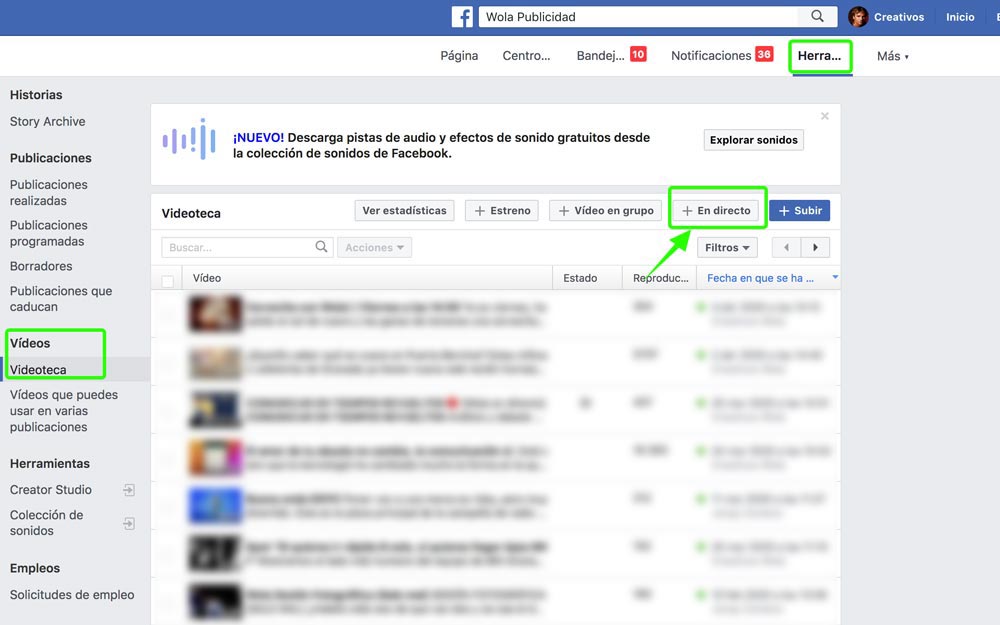Go to next page arrow

tap(816, 248)
